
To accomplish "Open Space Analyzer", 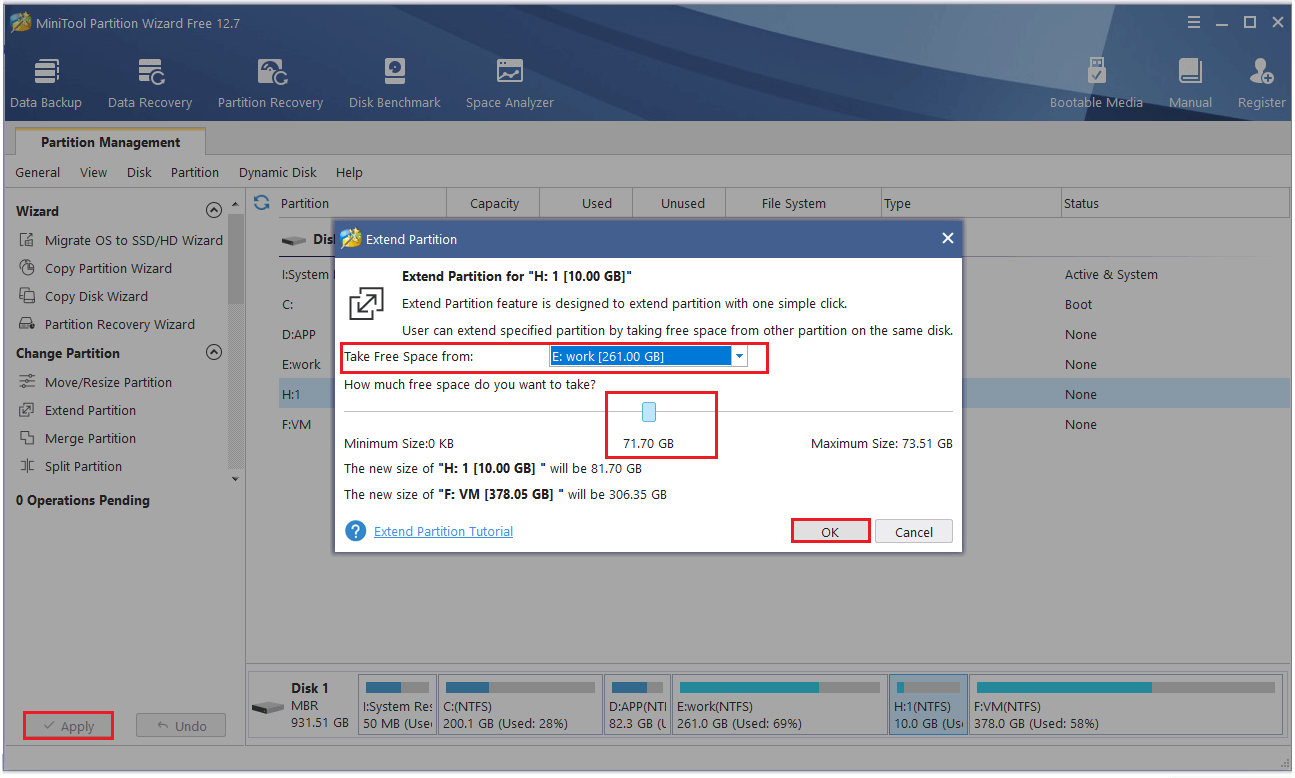I will click(509, 83).
